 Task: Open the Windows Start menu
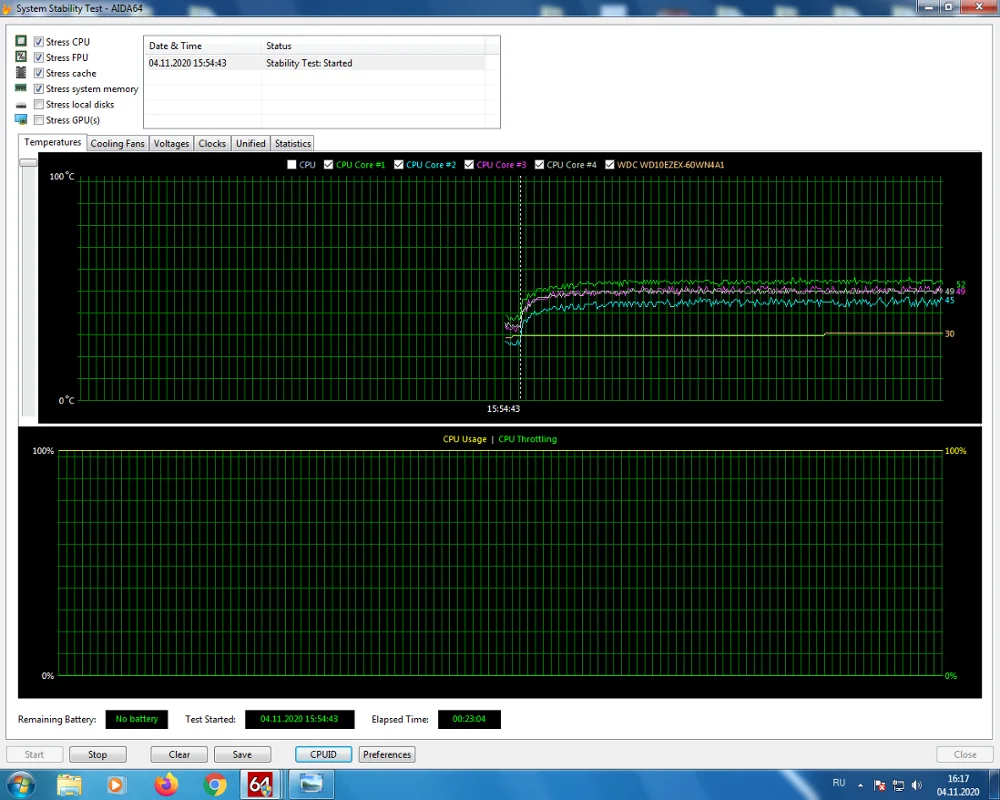pos(20,784)
